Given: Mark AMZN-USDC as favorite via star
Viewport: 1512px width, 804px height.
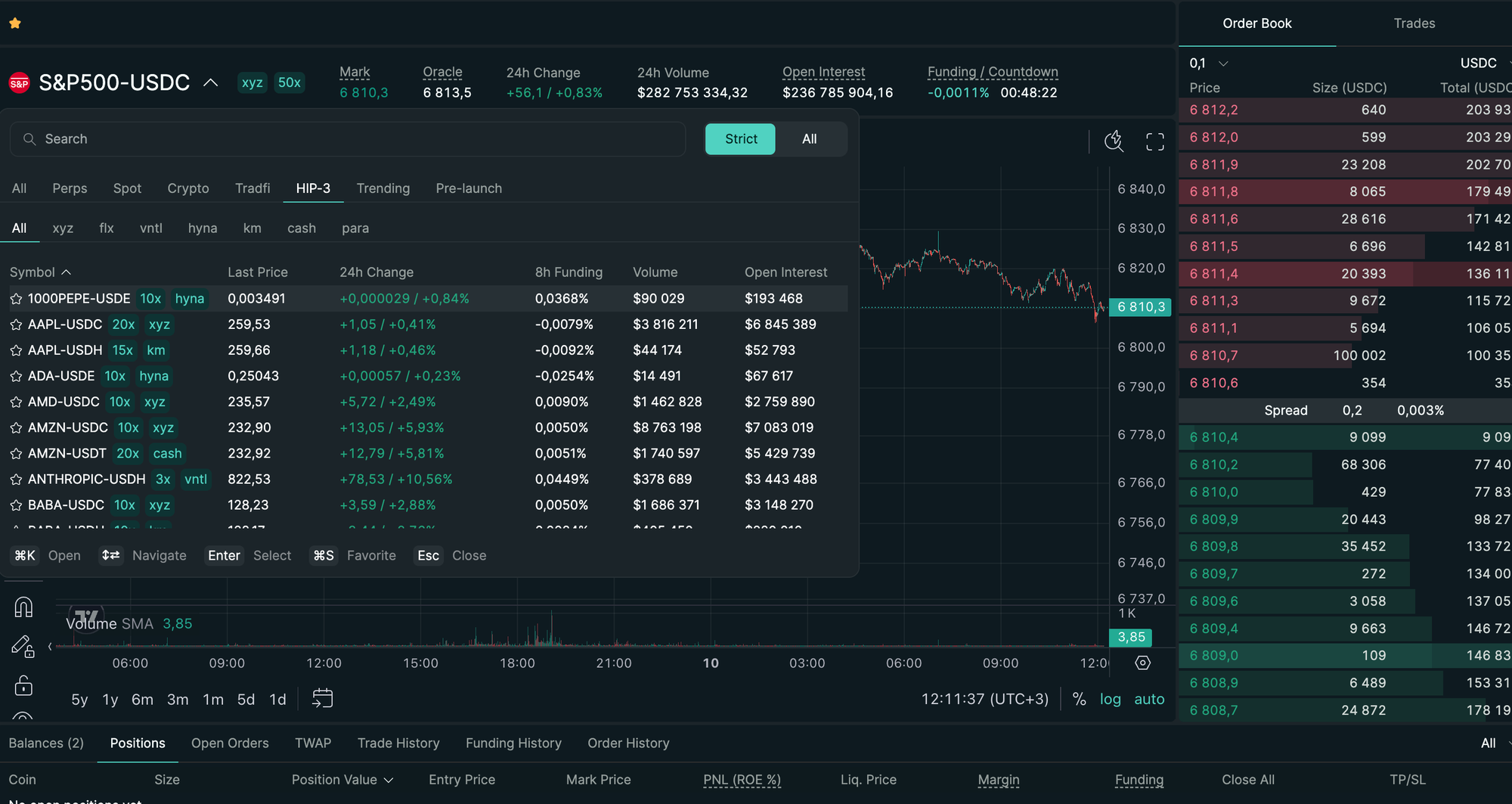Looking at the screenshot, I should pyautogui.click(x=16, y=427).
